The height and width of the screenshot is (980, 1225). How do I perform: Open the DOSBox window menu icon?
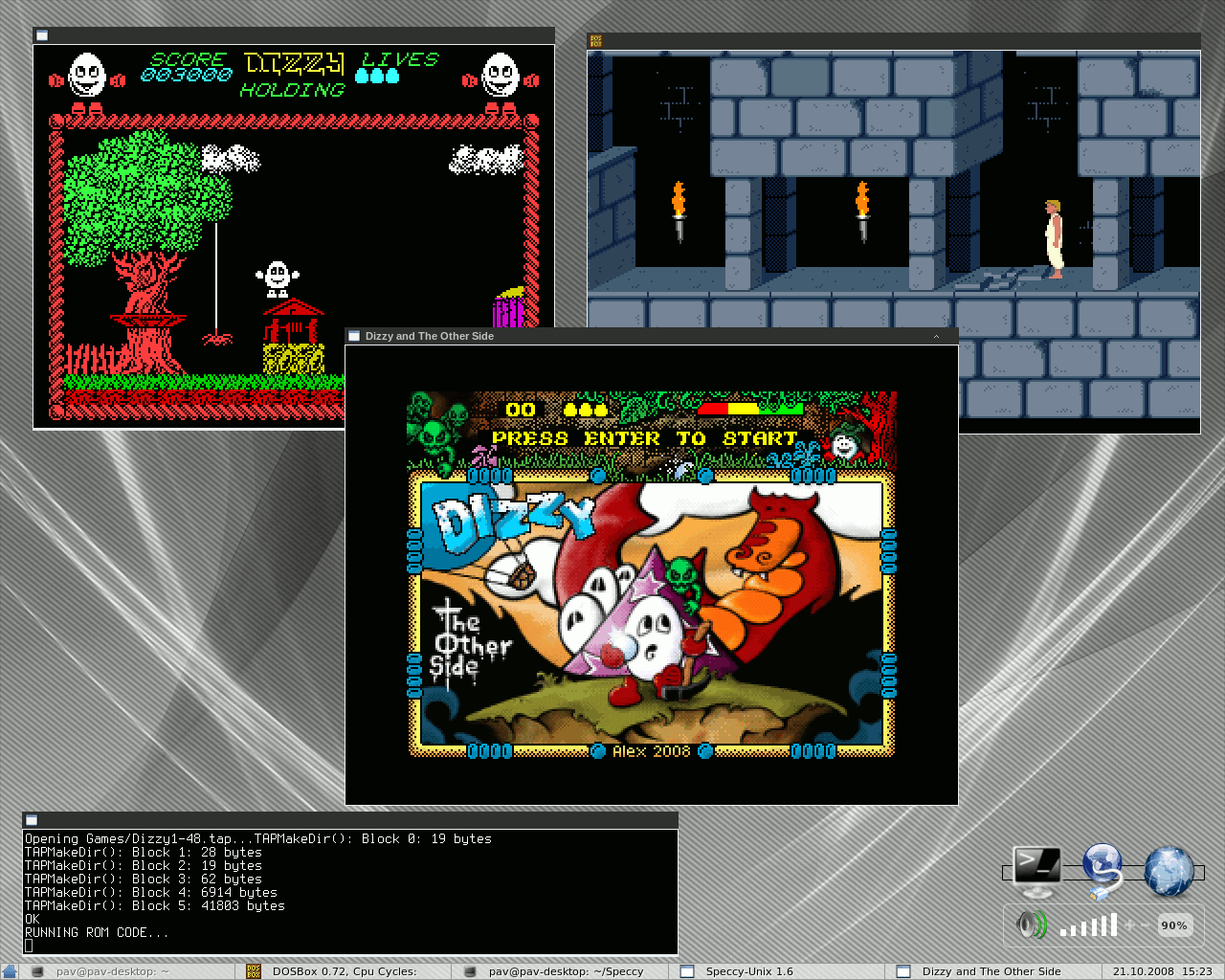tap(596, 40)
